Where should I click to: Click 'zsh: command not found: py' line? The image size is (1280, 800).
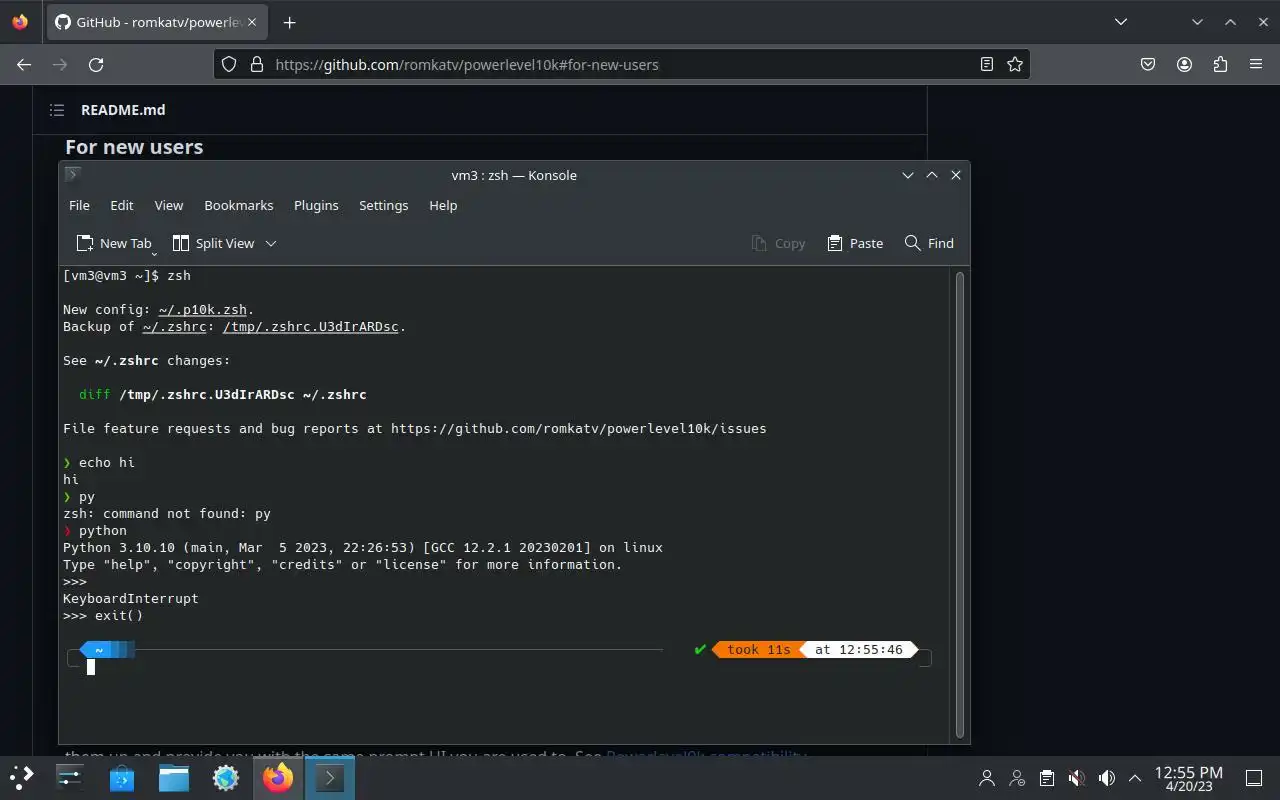167,514
